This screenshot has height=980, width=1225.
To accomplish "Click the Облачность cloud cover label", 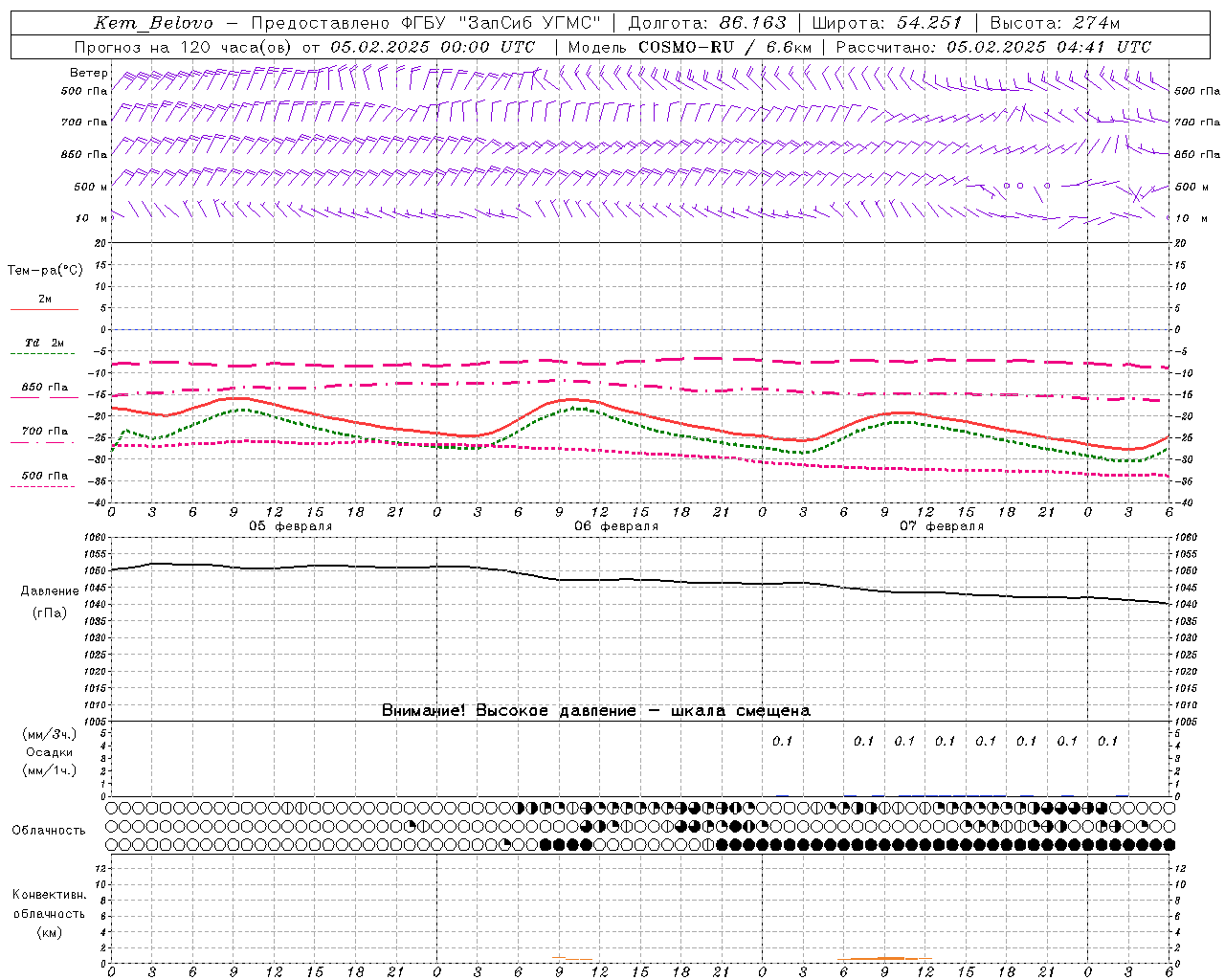I will (49, 830).
